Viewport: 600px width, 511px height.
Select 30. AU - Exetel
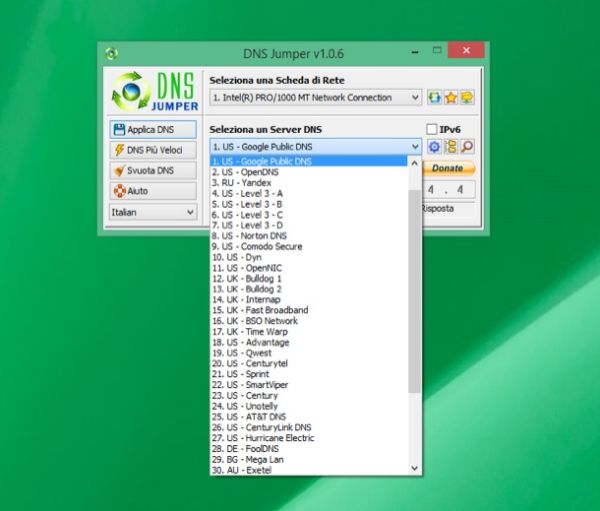[x=309, y=470]
